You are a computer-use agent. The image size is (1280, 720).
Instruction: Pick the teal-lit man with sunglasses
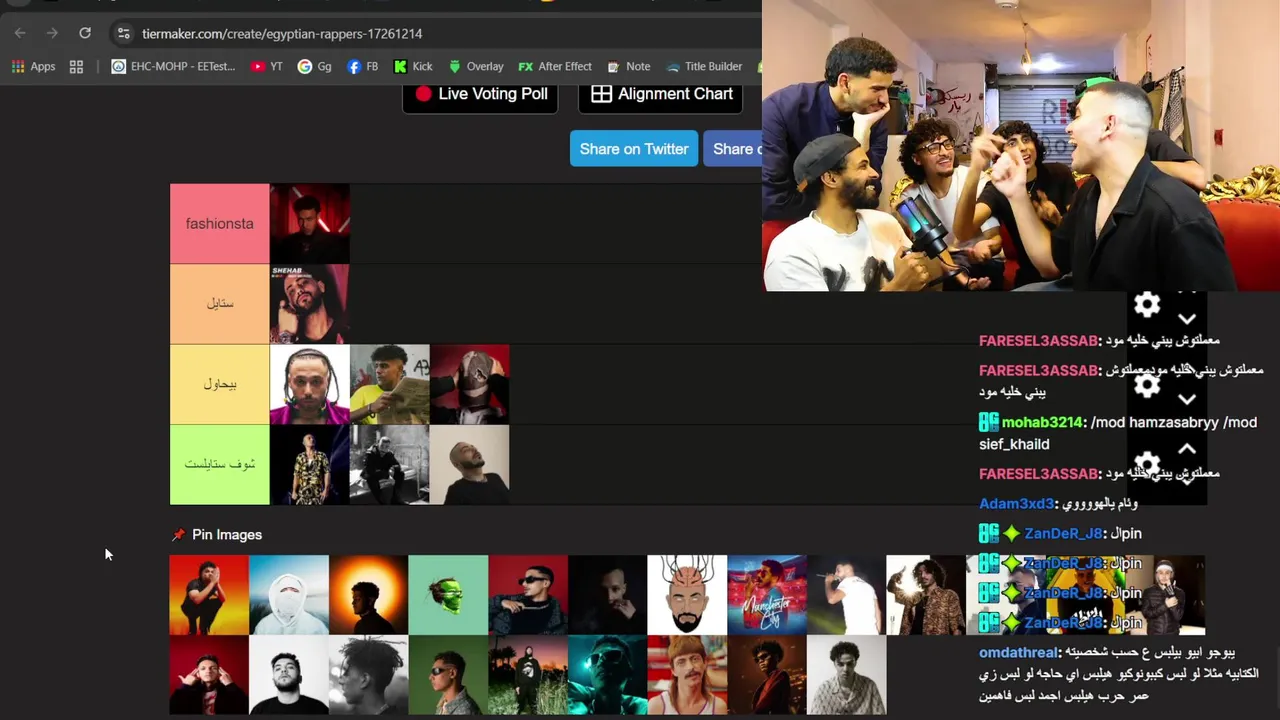coord(608,675)
